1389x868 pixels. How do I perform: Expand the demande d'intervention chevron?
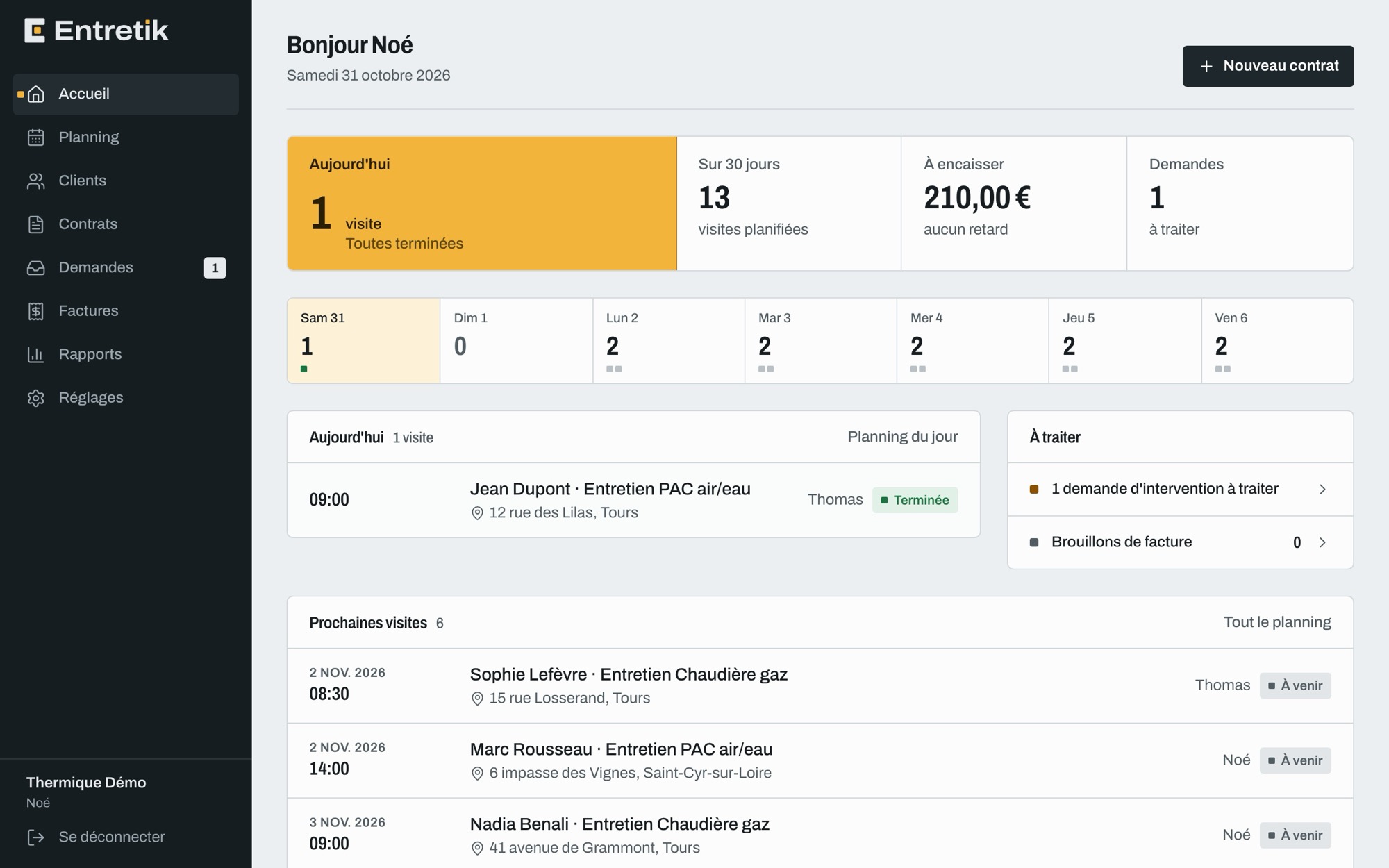click(x=1322, y=490)
